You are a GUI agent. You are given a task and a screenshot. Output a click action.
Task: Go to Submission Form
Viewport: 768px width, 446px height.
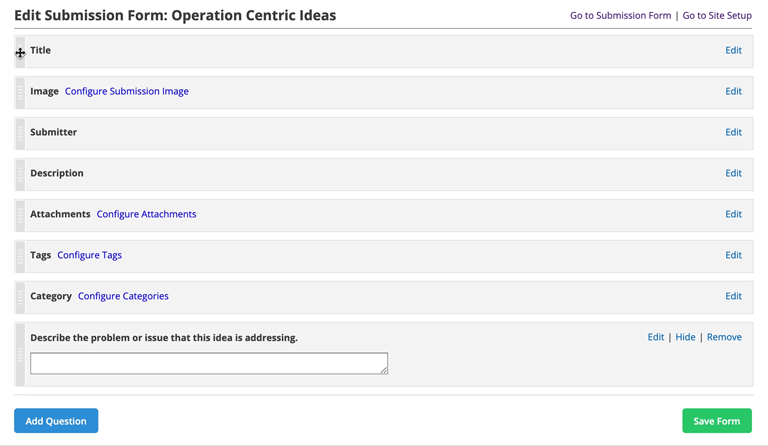[x=620, y=15]
